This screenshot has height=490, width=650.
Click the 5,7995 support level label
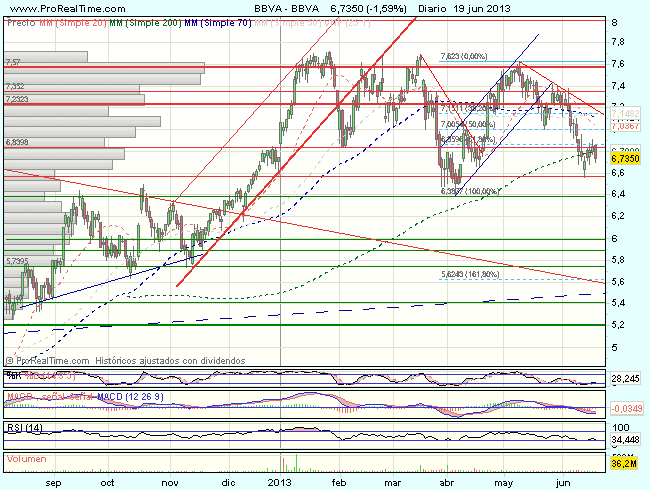click(x=18, y=260)
